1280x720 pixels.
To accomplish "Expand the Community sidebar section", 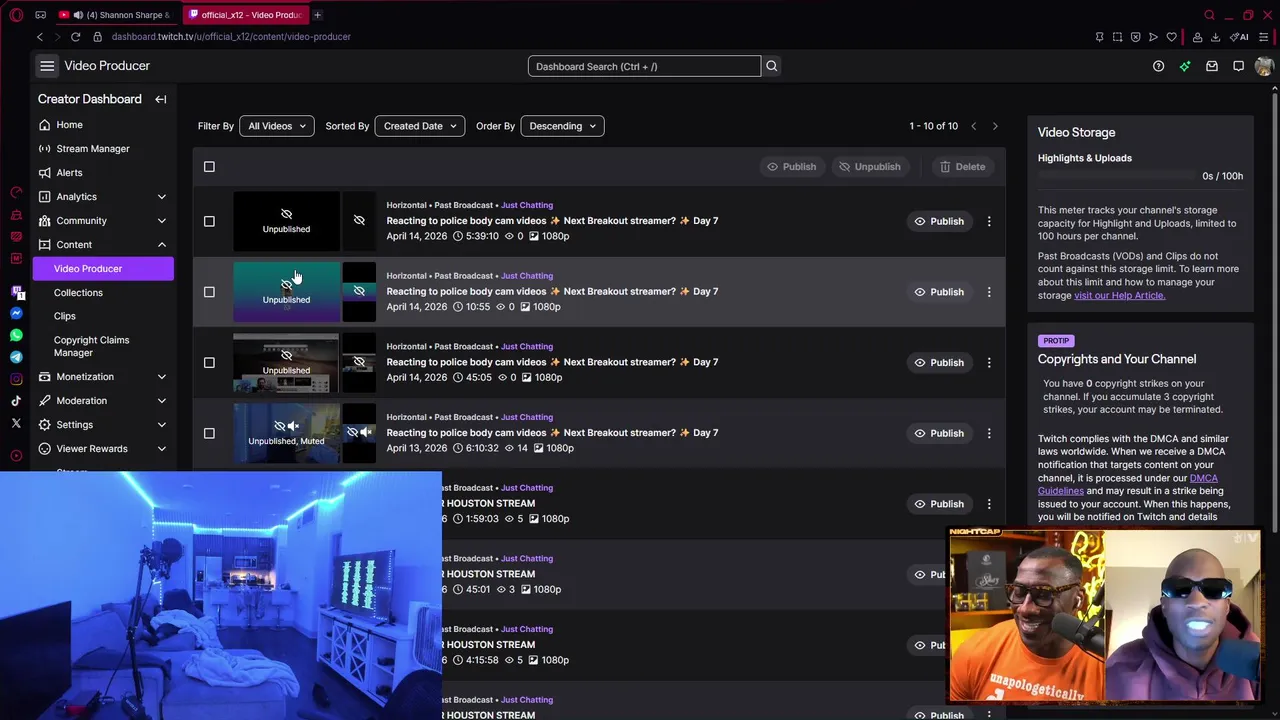I will pos(103,221).
